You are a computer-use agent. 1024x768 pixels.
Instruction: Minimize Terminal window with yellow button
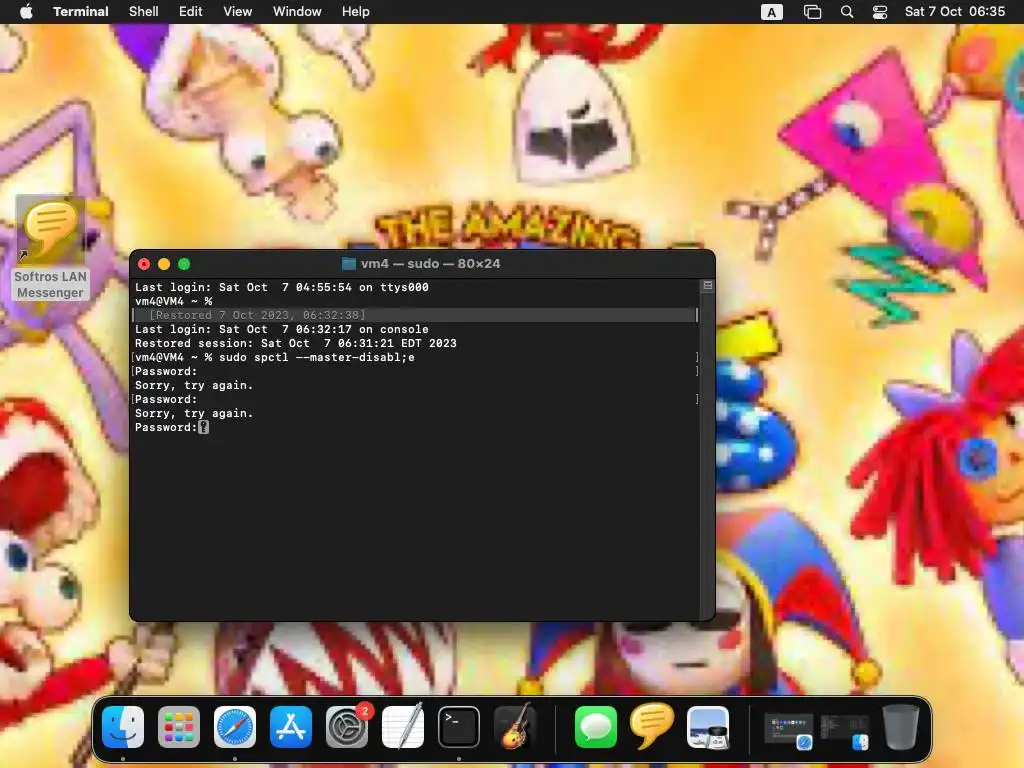coord(164,264)
